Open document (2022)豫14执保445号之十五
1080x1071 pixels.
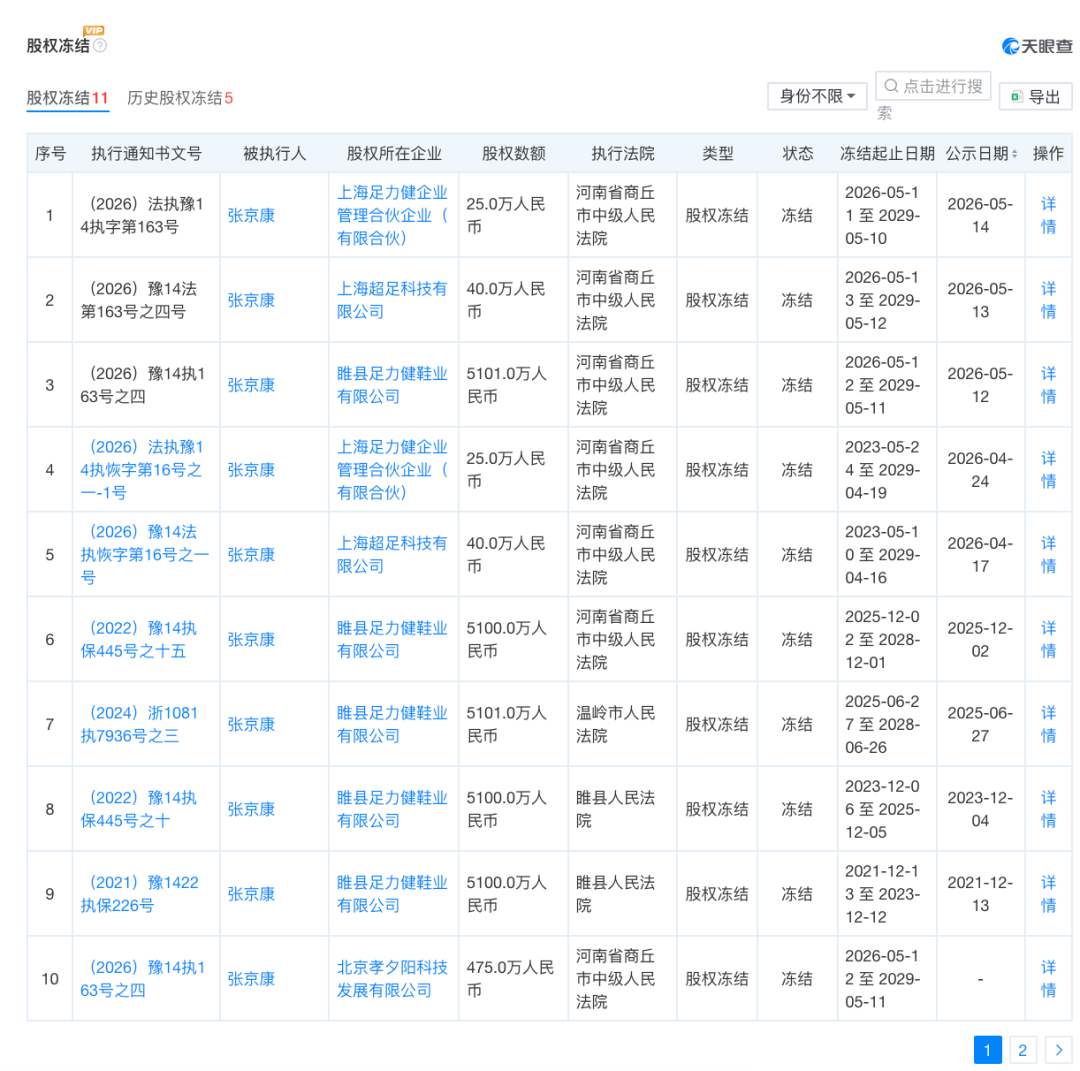pos(139,639)
